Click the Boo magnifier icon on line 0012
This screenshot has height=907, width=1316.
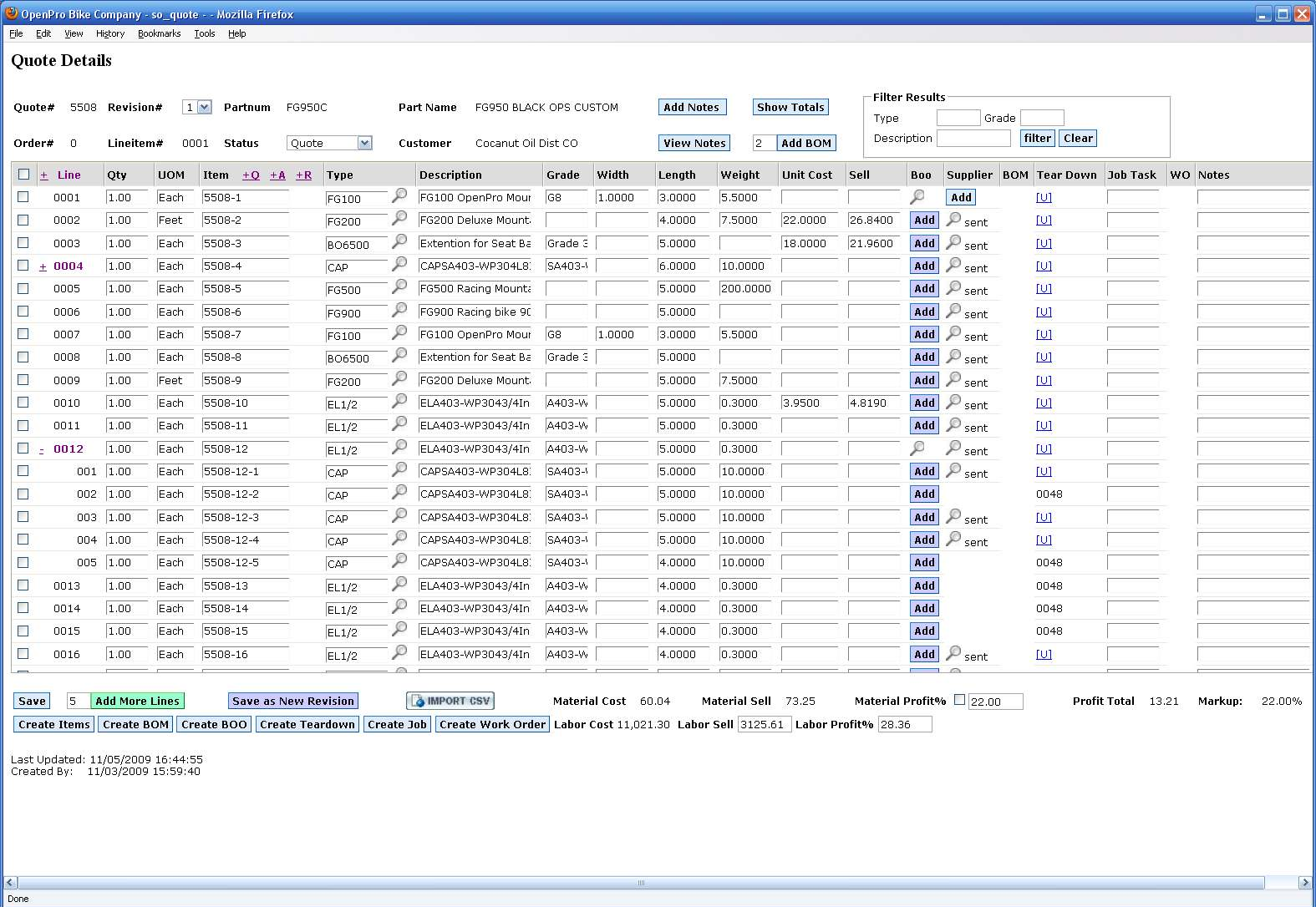[917, 448]
